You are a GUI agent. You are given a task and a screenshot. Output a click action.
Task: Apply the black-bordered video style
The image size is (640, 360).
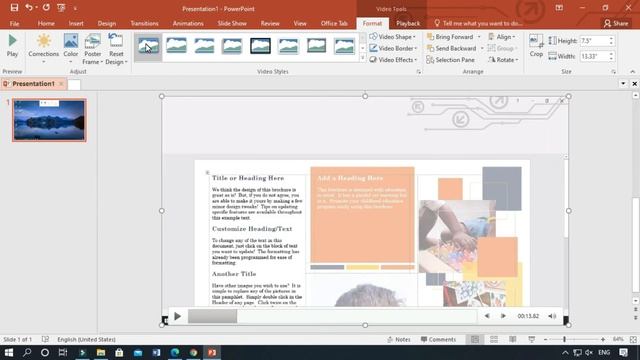(x=260, y=46)
